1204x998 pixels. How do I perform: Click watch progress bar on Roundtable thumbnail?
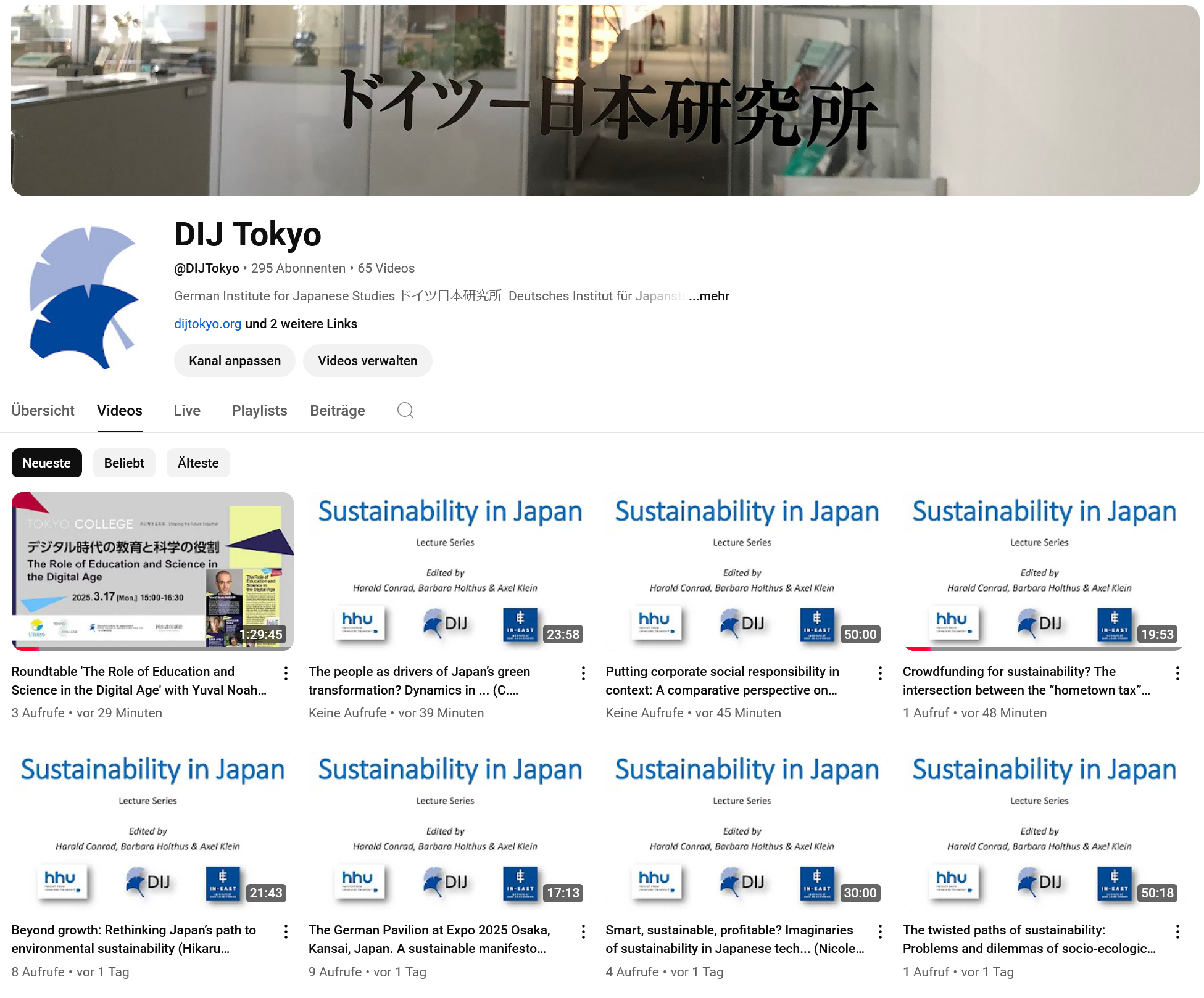click(x=152, y=649)
